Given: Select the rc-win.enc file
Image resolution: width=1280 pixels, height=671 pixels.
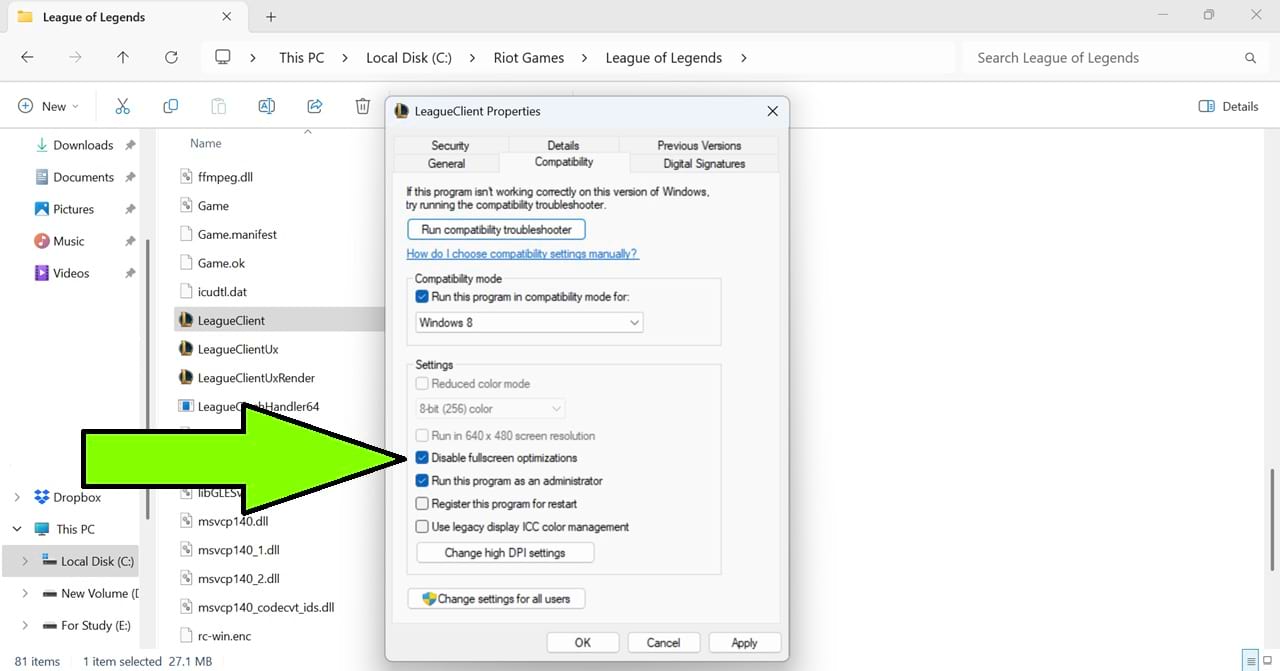Looking at the screenshot, I should click(x=224, y=636).
